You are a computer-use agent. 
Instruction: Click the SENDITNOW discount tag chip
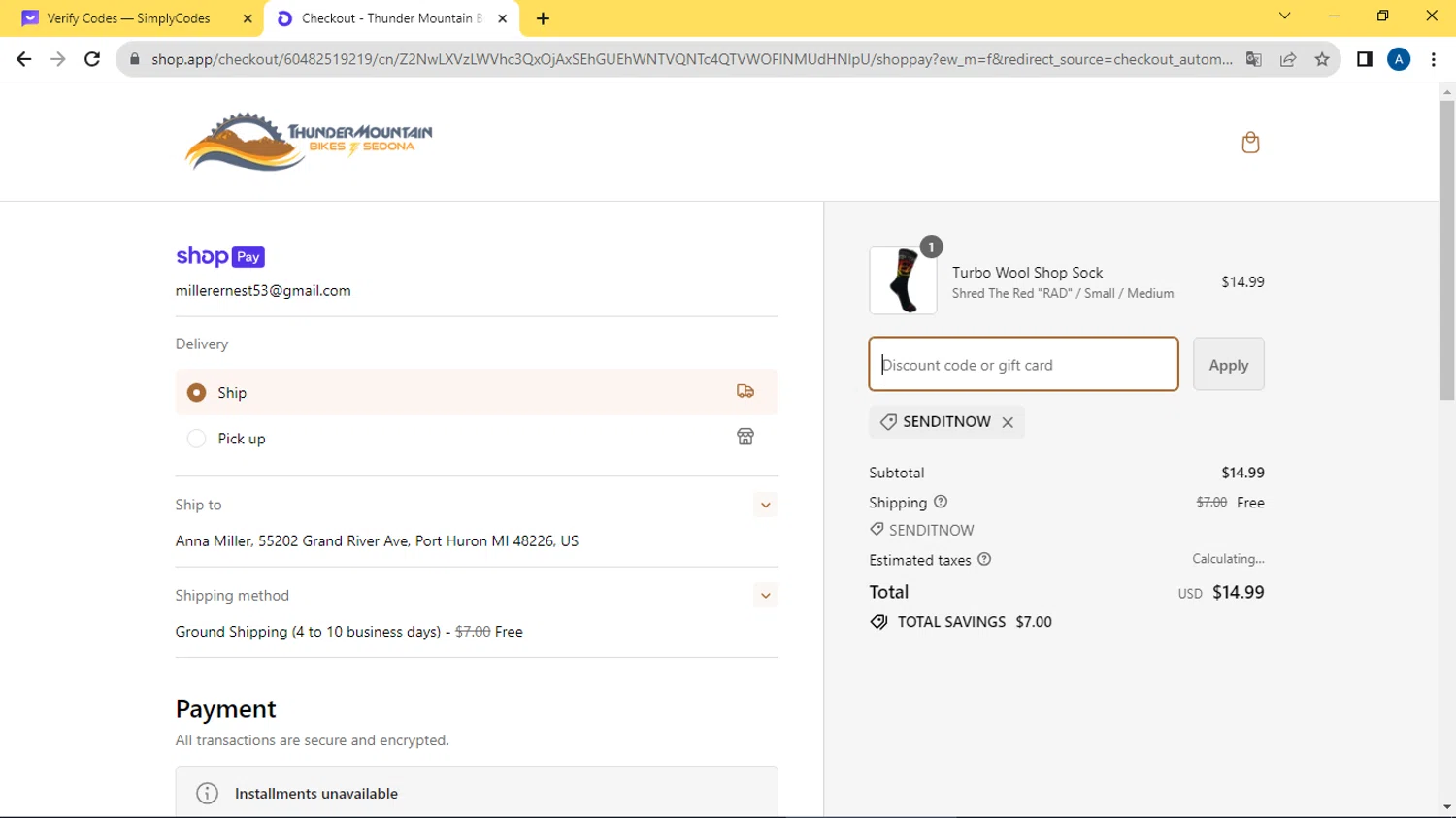(946, 422)
